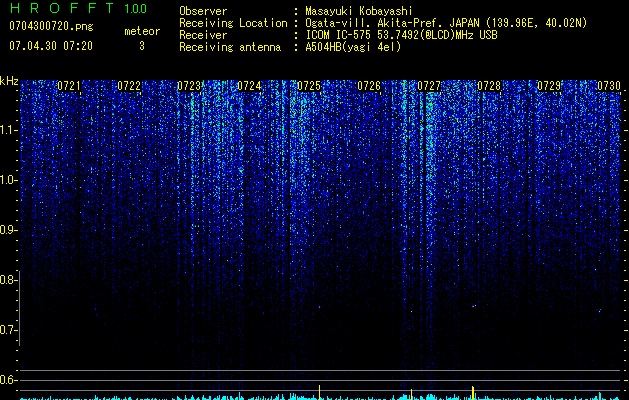Click the 0.6 kHz axis label
This screenshot has width=629, height=400.
tap(8, 380)
